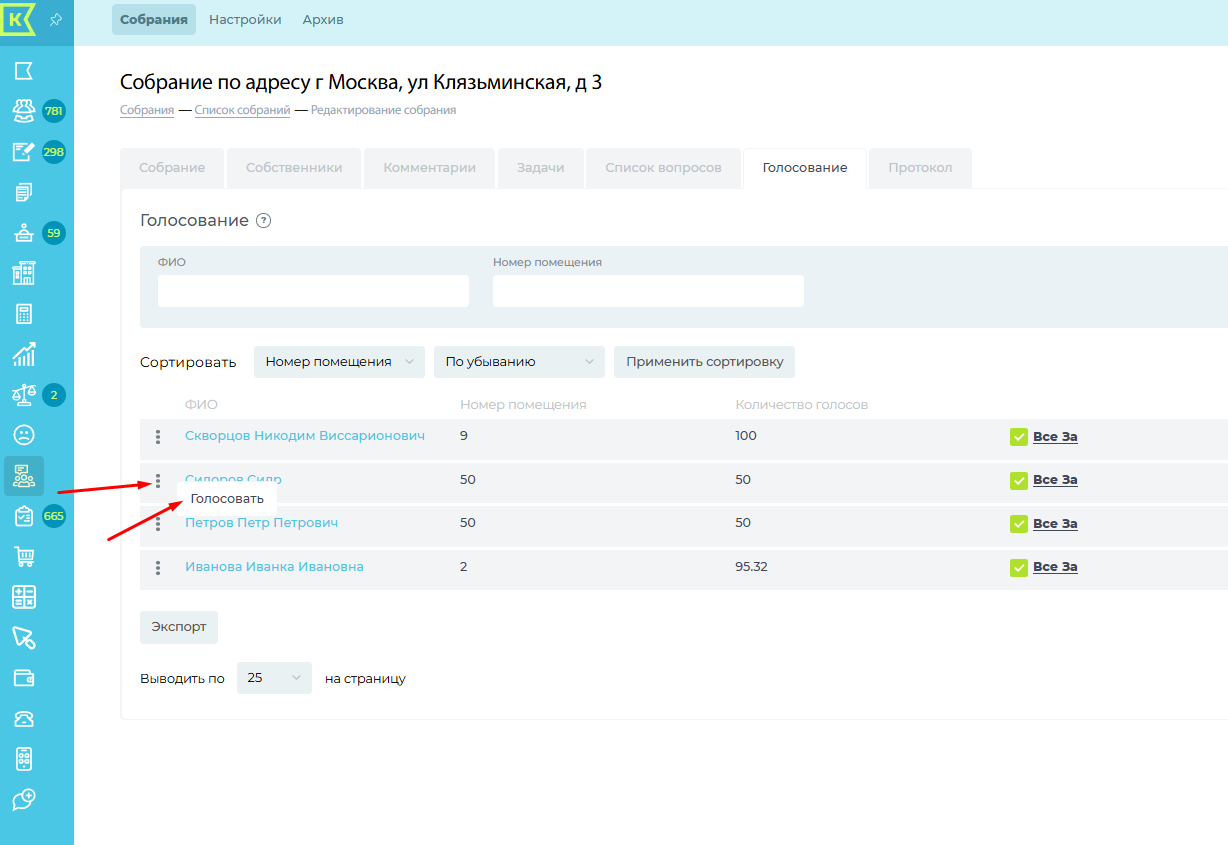Open the flag icon in sidebar
This screenshot has width=1228, height=845.
pos(23,70)
